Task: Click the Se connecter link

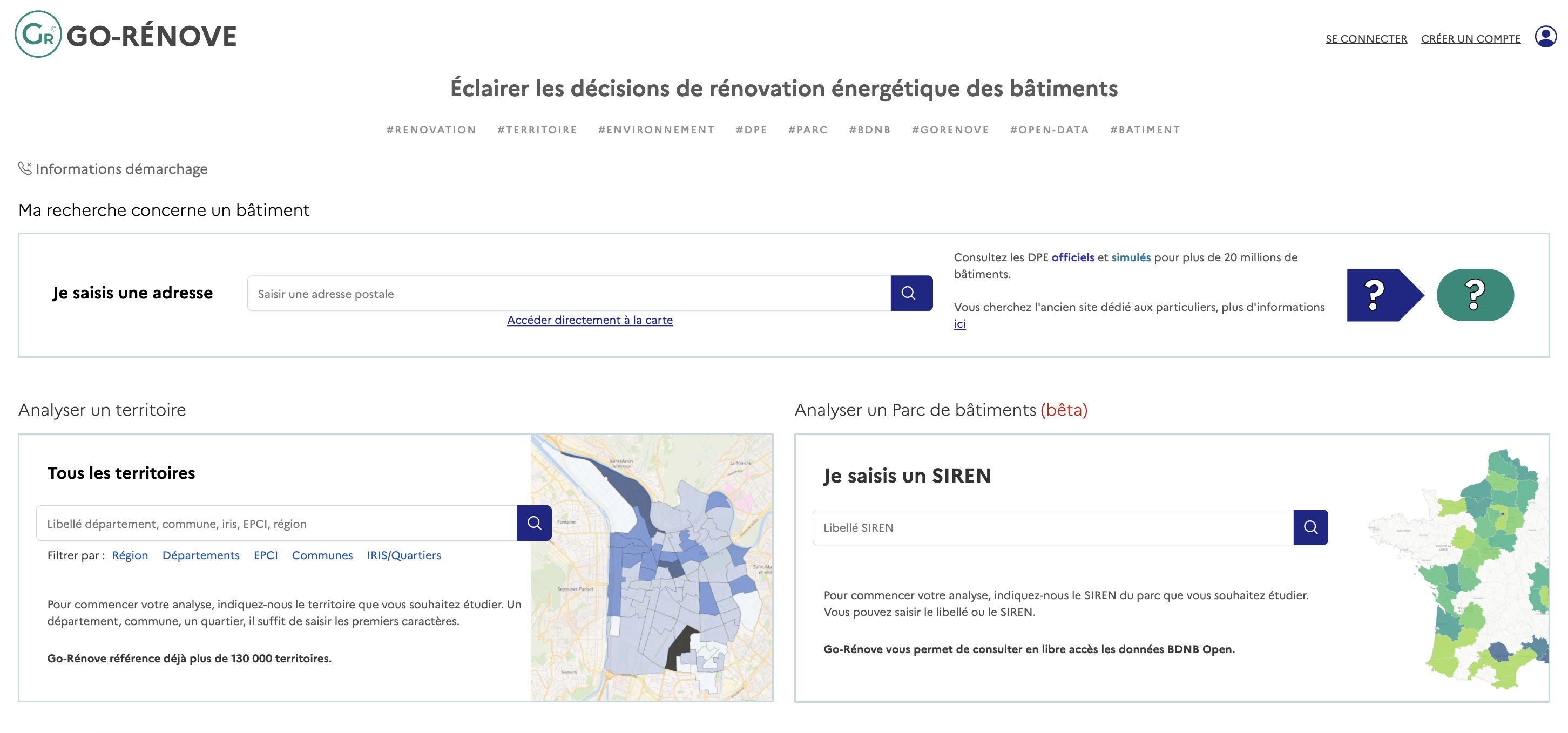Action: click(x=1366, y=39)
